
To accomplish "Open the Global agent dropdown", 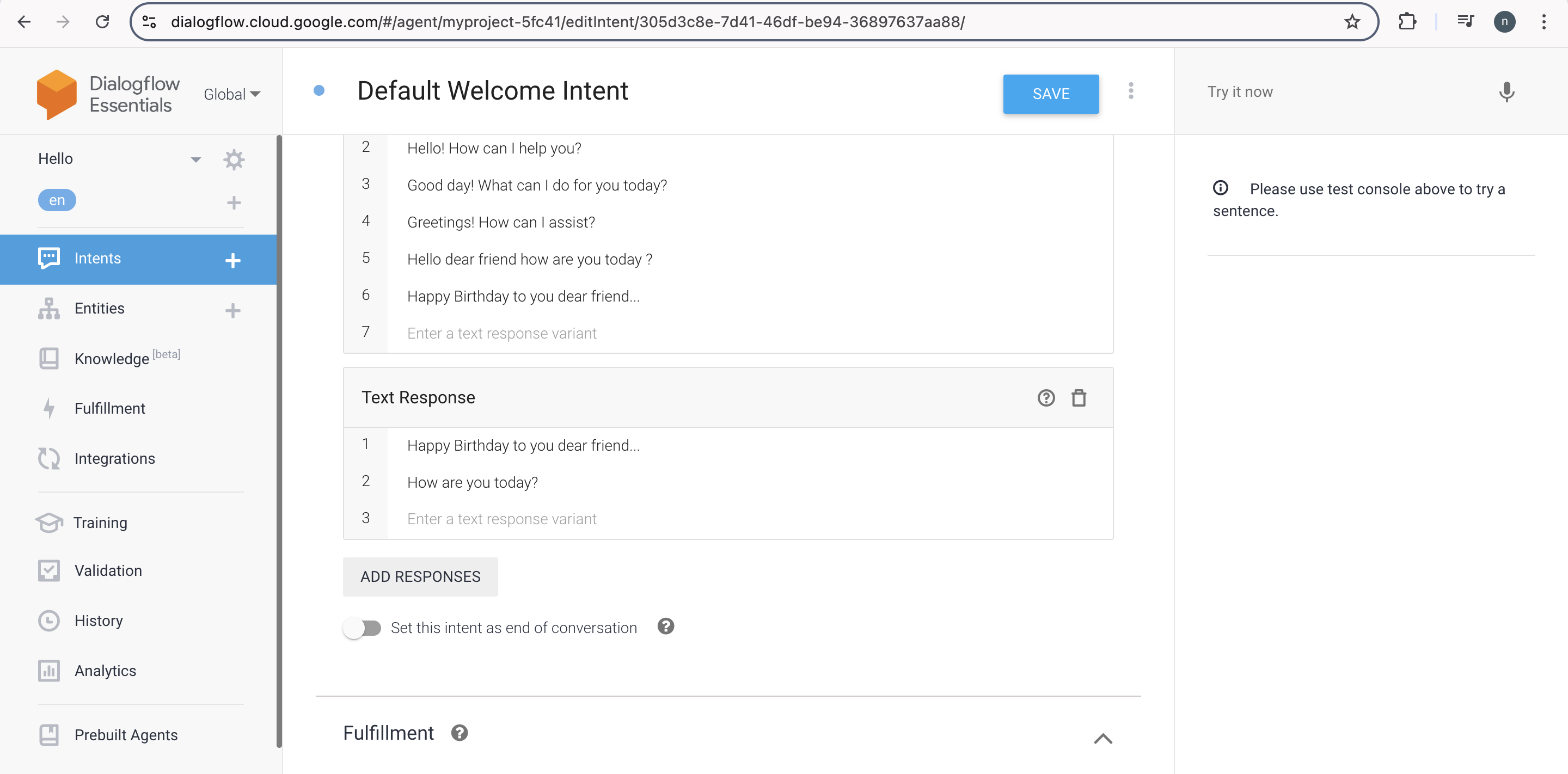I will [230, 94].
